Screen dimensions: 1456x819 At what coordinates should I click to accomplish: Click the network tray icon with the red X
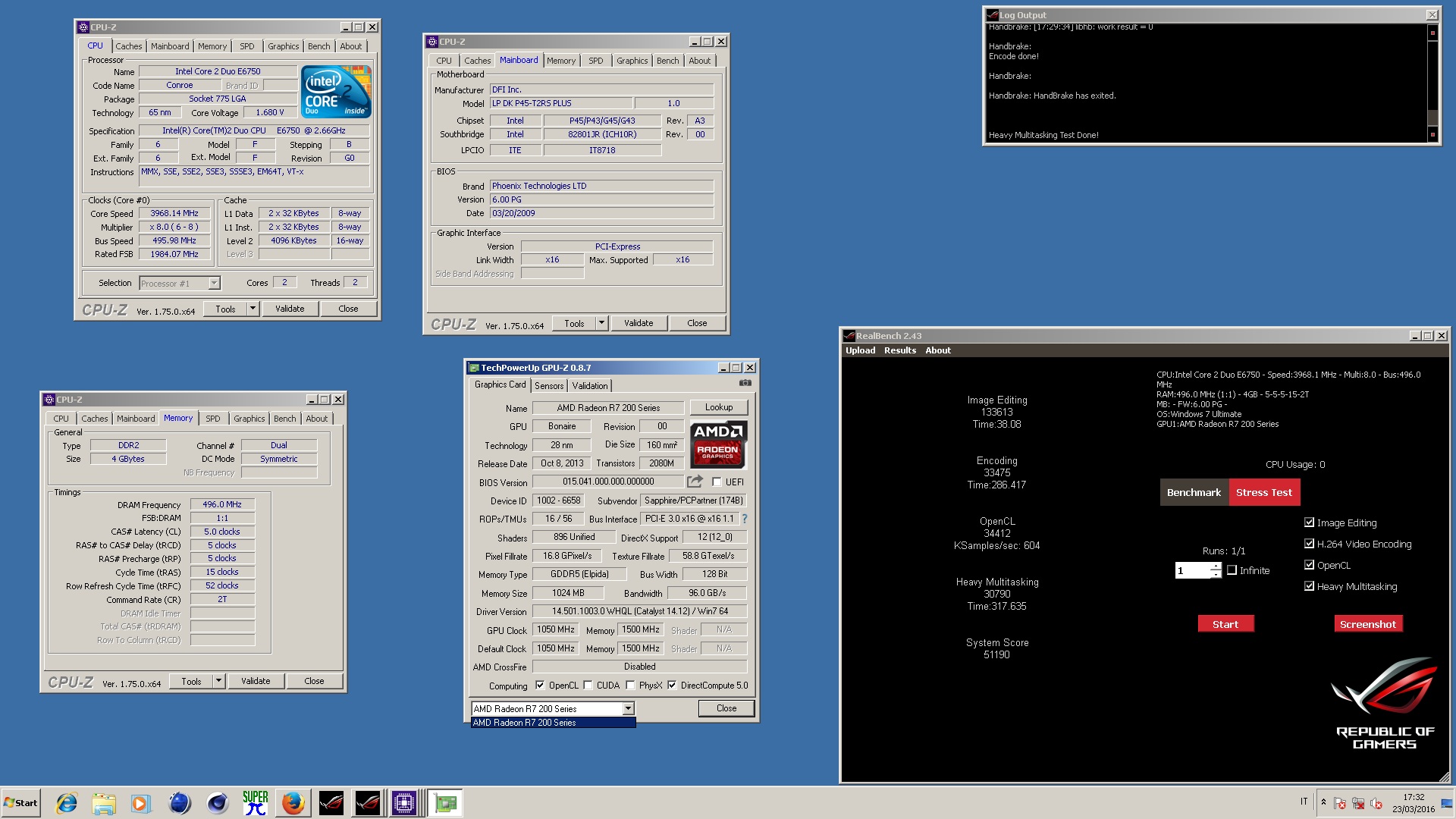click(x=1358, y=803)
